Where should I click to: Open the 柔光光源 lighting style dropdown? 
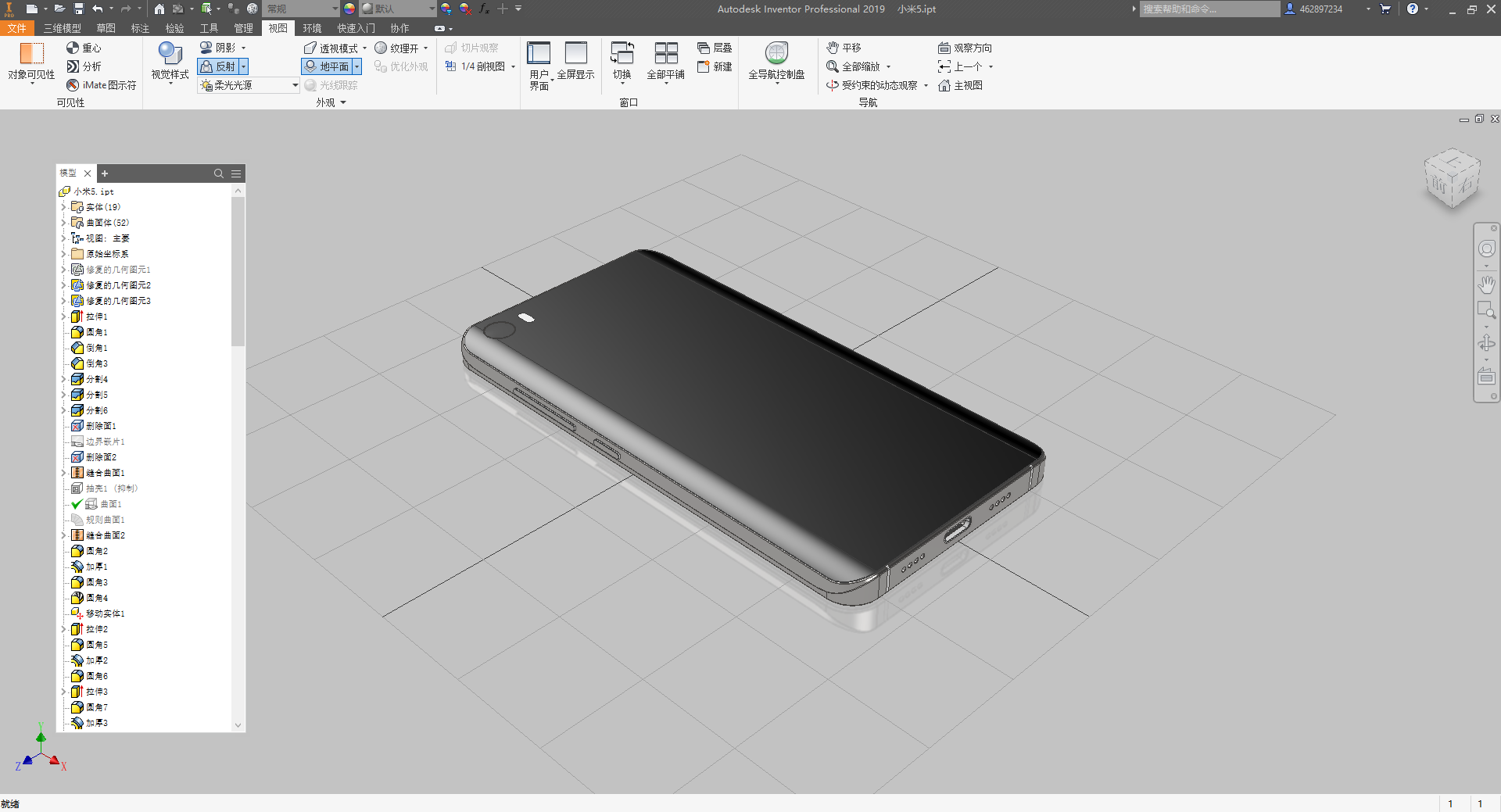[293, 85]
